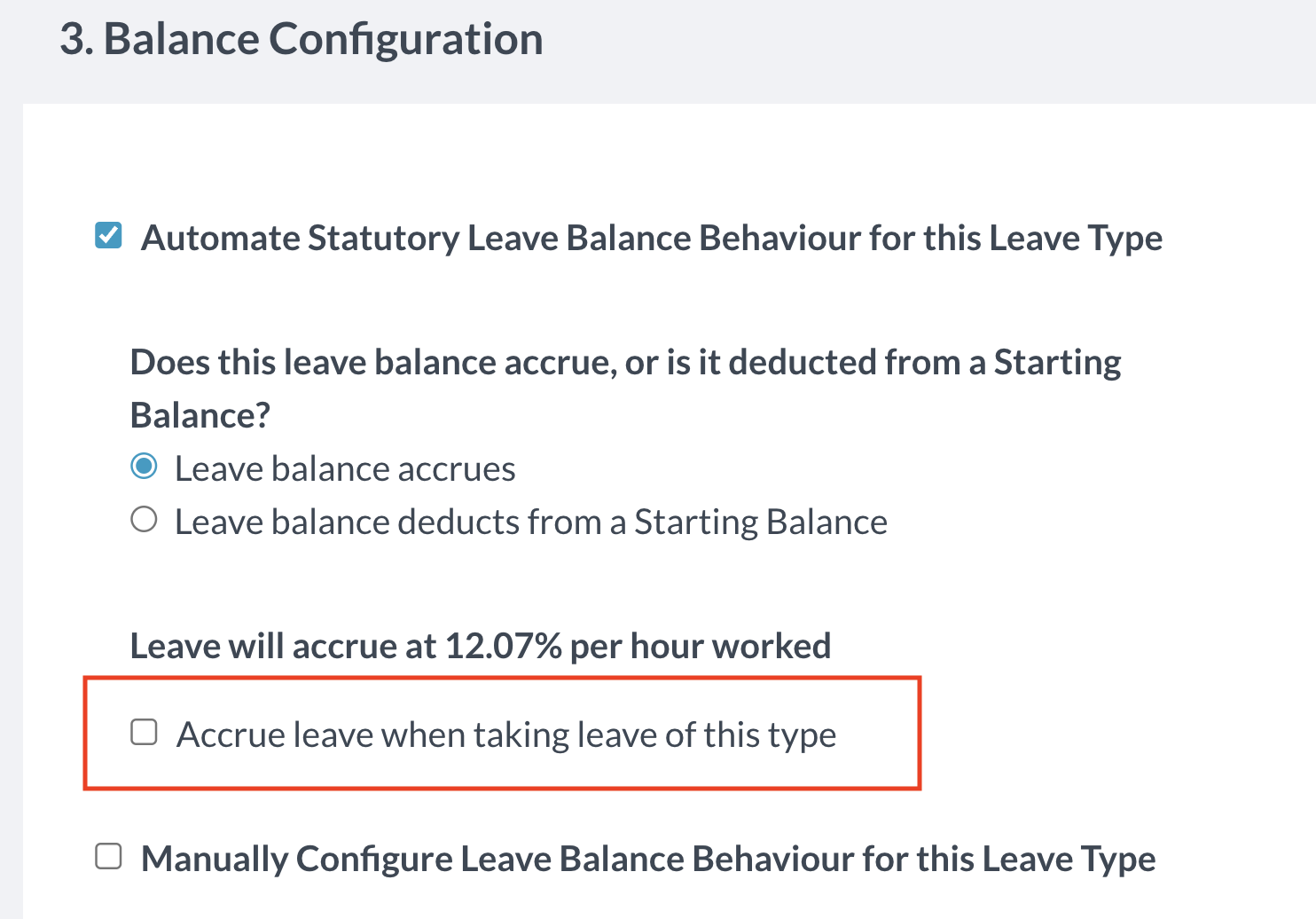The width and height of the screenshot is (1316, 919).
Task: Select the Leave balance accrues radio button
Action: [144, 467]
